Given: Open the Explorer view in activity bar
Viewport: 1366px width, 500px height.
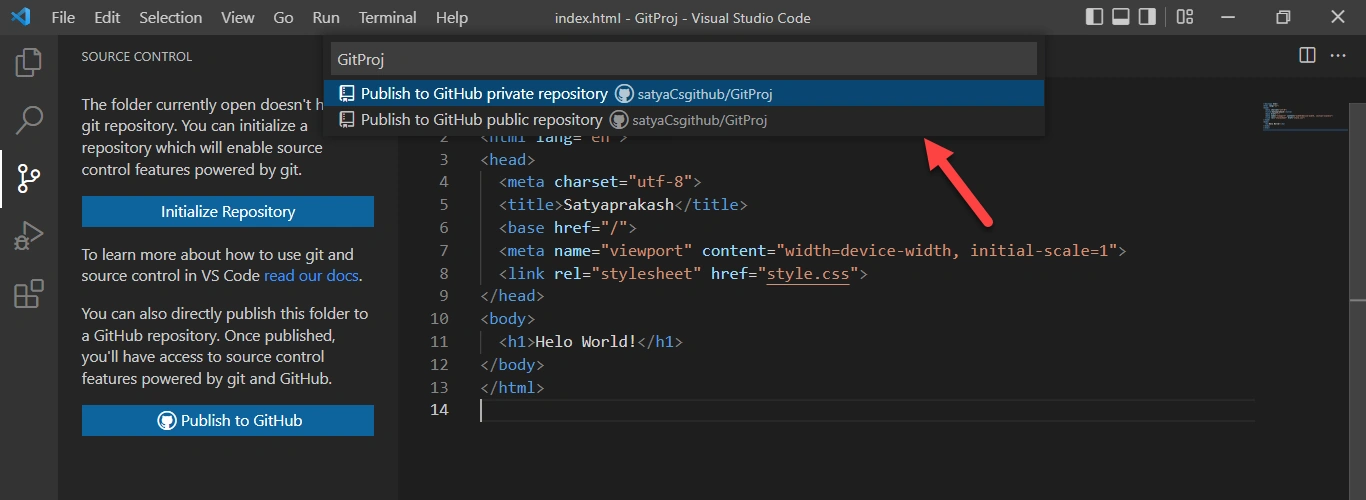Looking at the screenshot, I should pos(29,63).
